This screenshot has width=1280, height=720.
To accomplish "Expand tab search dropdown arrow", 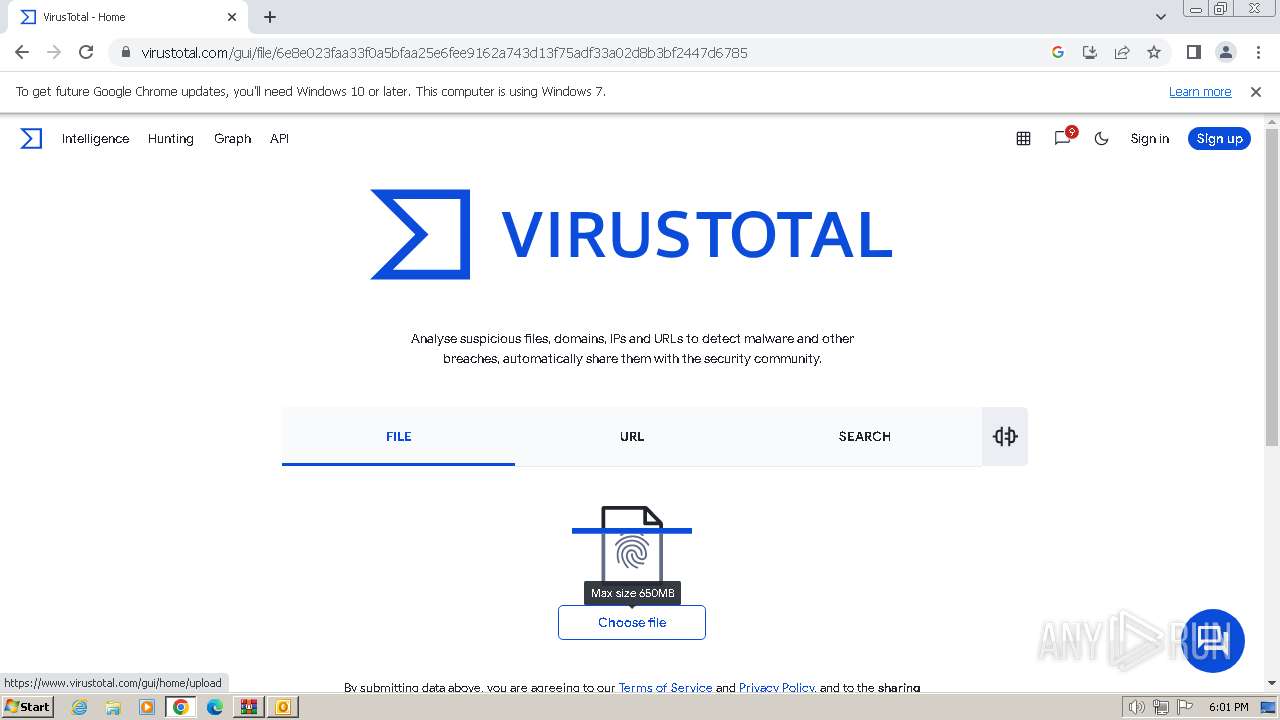I will [x=1160, y=17].
